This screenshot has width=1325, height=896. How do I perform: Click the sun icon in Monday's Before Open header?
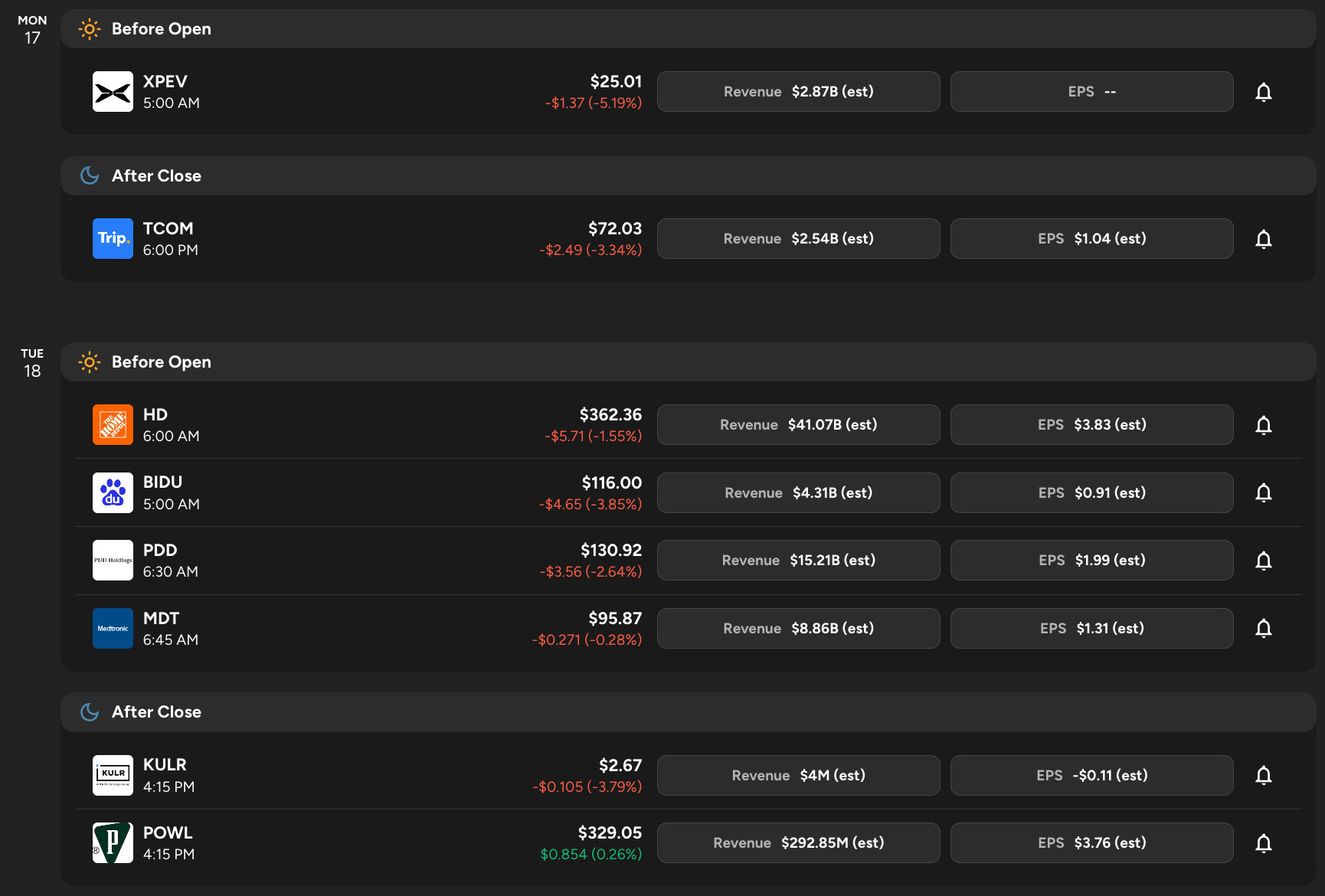[90, 29]
